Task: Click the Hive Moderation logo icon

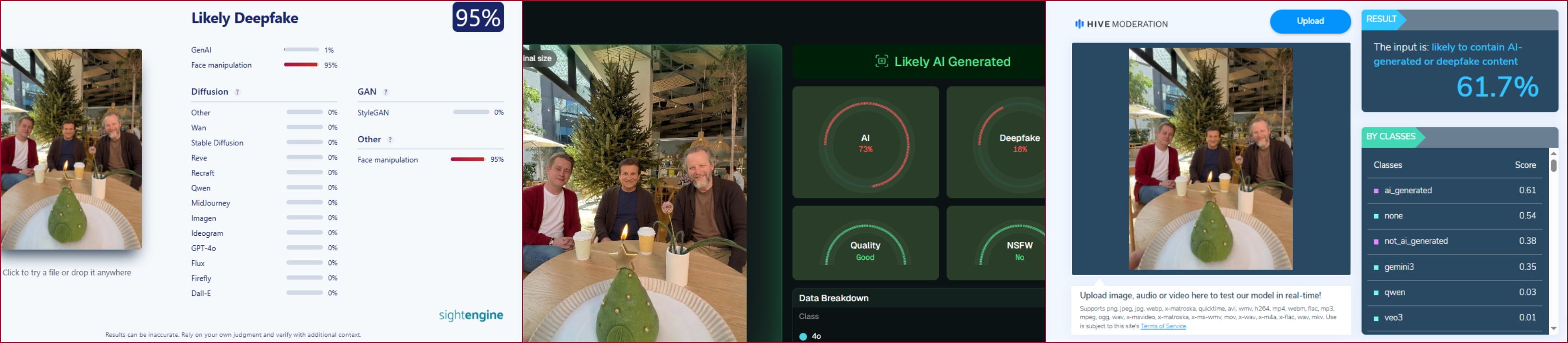Action: pyautogui.click(x=1079, y=24)
